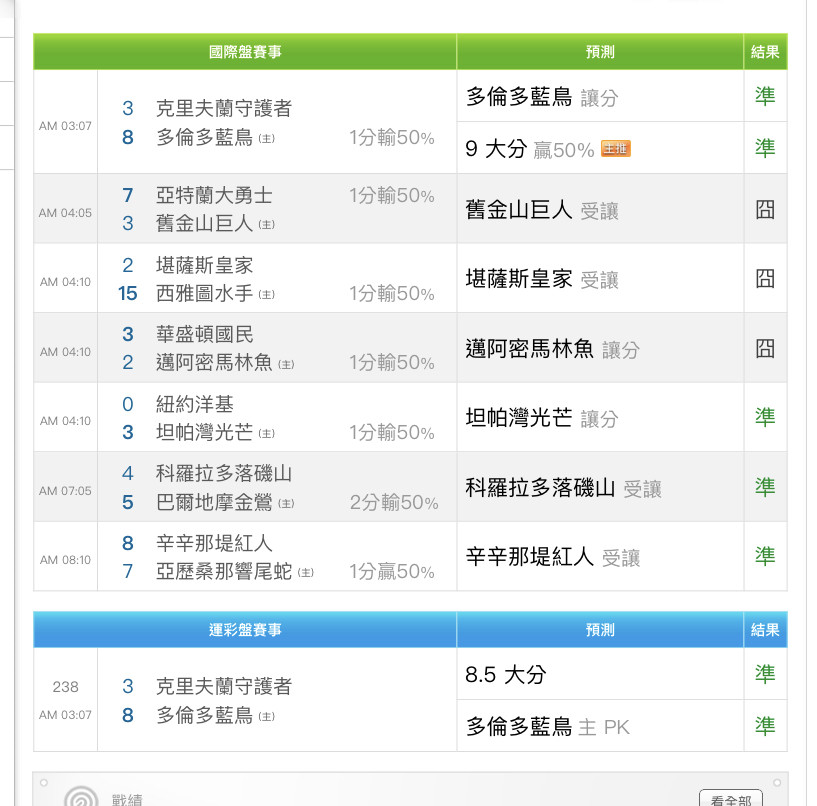Click 囧 result for 堪薩斯皇家 受讓
The height and width of the screenshot is (806, 817).
765,279
